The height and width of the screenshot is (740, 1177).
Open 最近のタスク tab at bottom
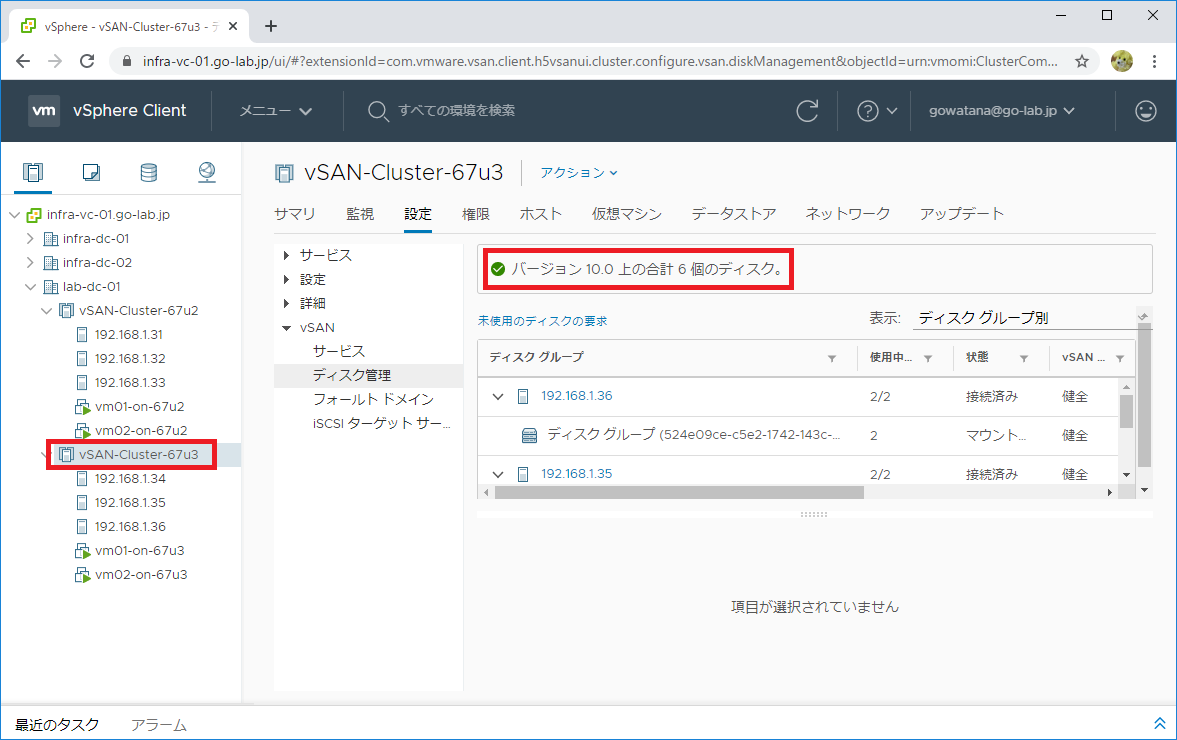(57, 725)
